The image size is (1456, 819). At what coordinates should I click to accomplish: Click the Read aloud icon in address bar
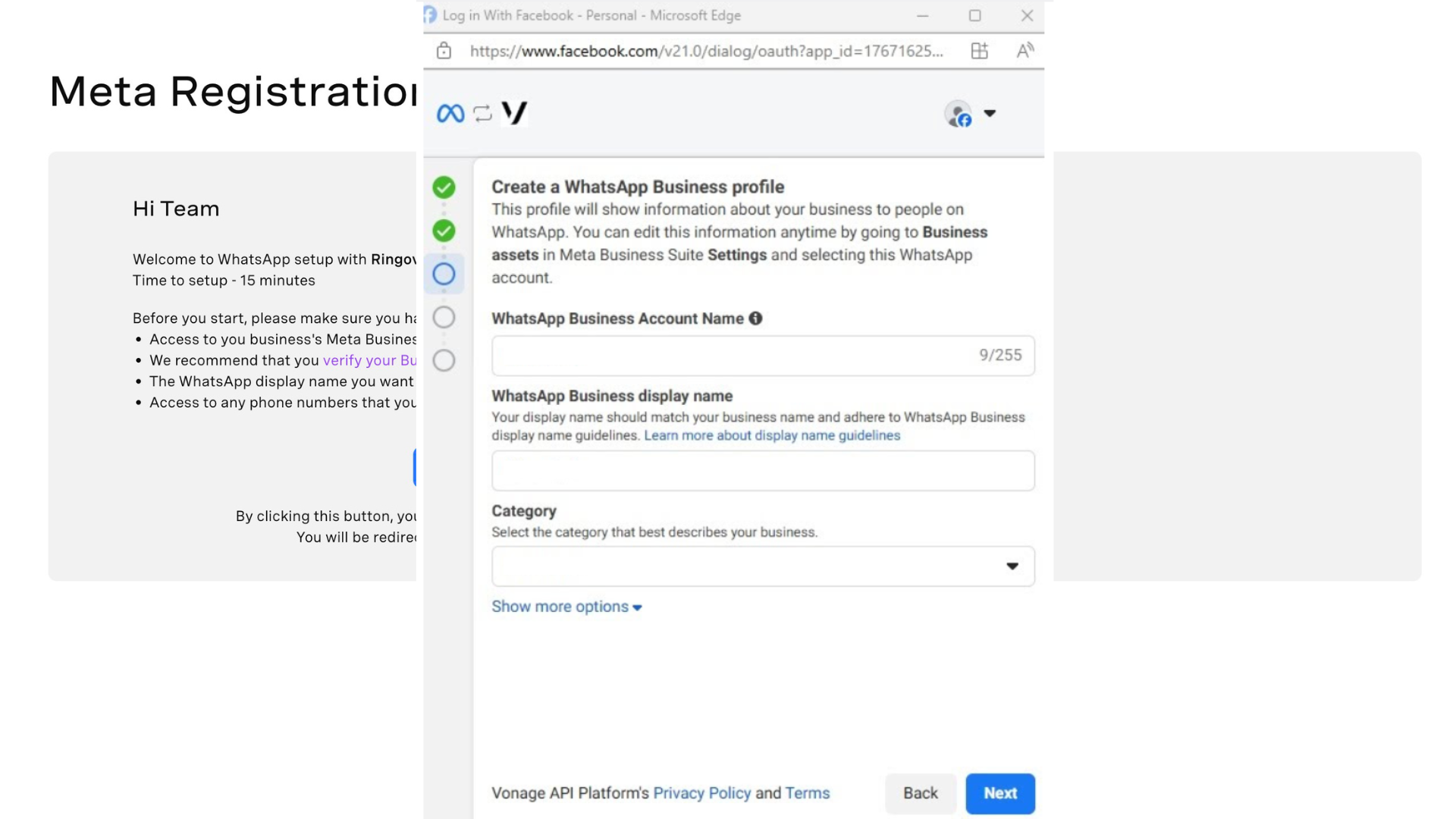pos(1025,51)
